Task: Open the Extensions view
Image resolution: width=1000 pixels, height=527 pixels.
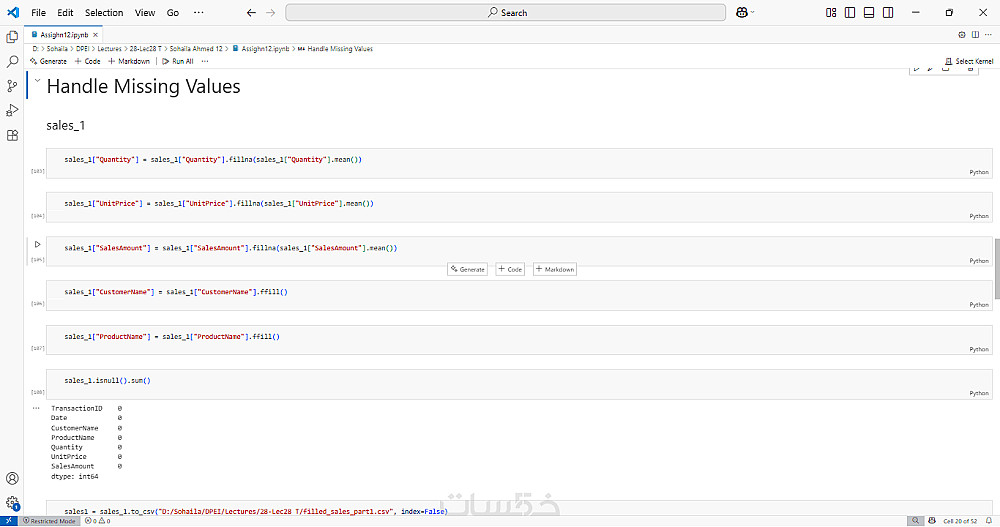Action: (x=12, y=135)
